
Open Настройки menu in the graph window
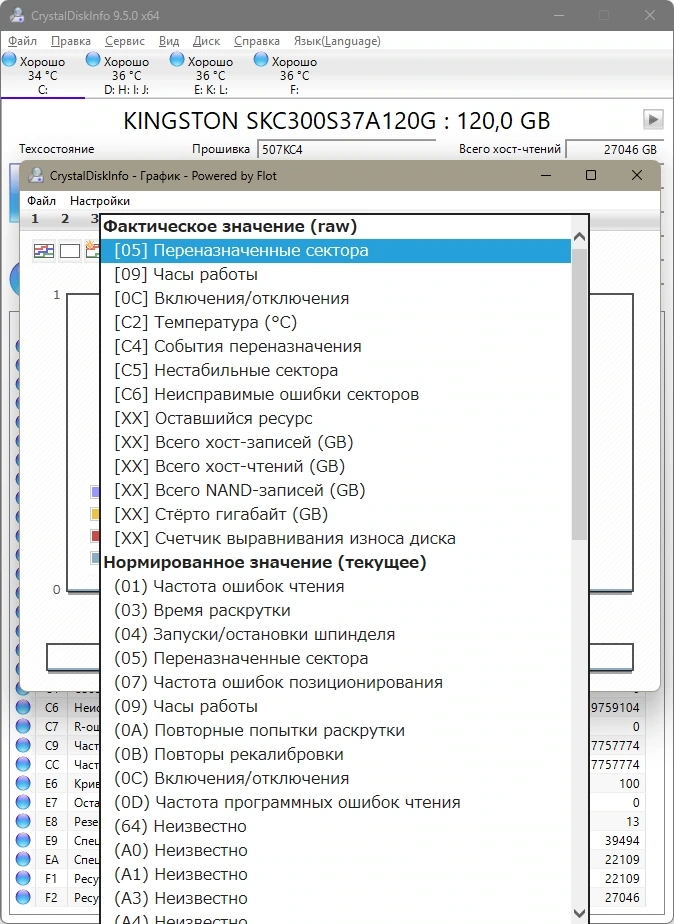click(x=100, y=201)
